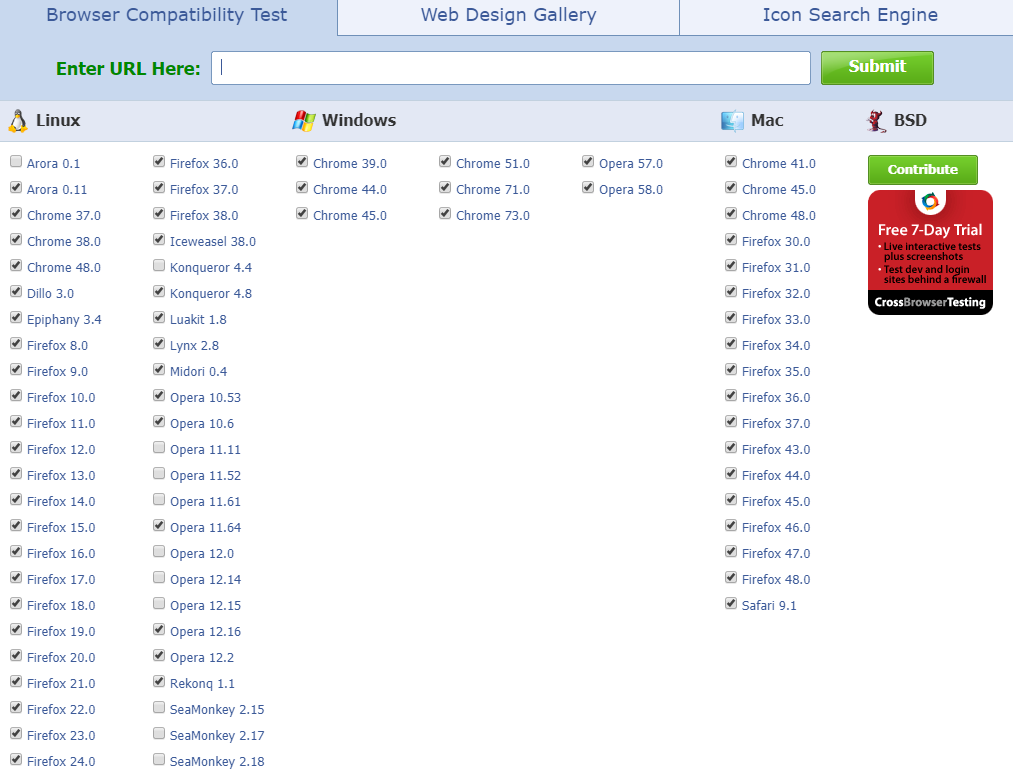Uncheck Mac Firefox 30.0 checkbox
Viewport: 1013px width, 772px height.
coord(731,240)
